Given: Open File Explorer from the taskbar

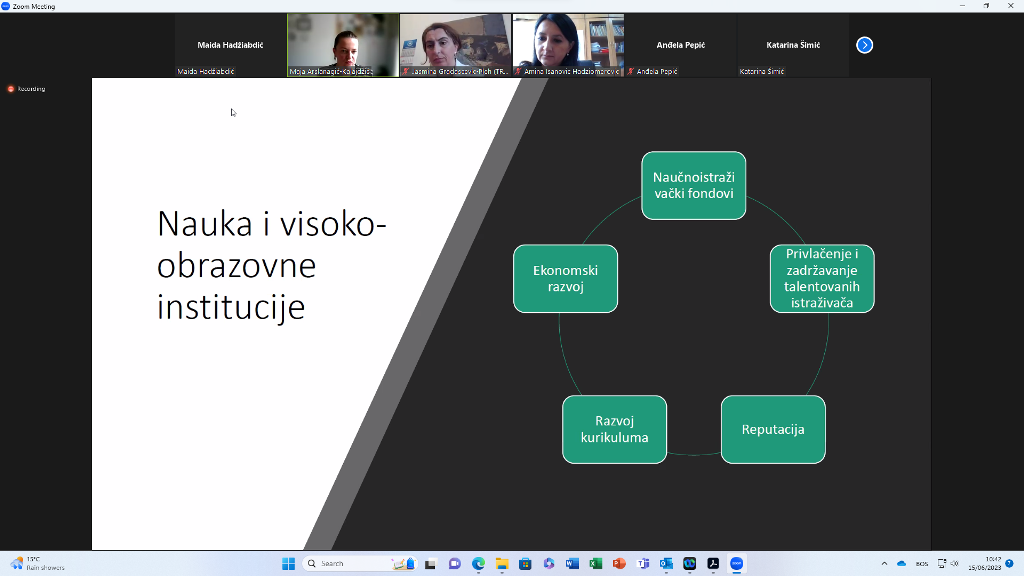Looking at the screenshot, I should 502,564.
